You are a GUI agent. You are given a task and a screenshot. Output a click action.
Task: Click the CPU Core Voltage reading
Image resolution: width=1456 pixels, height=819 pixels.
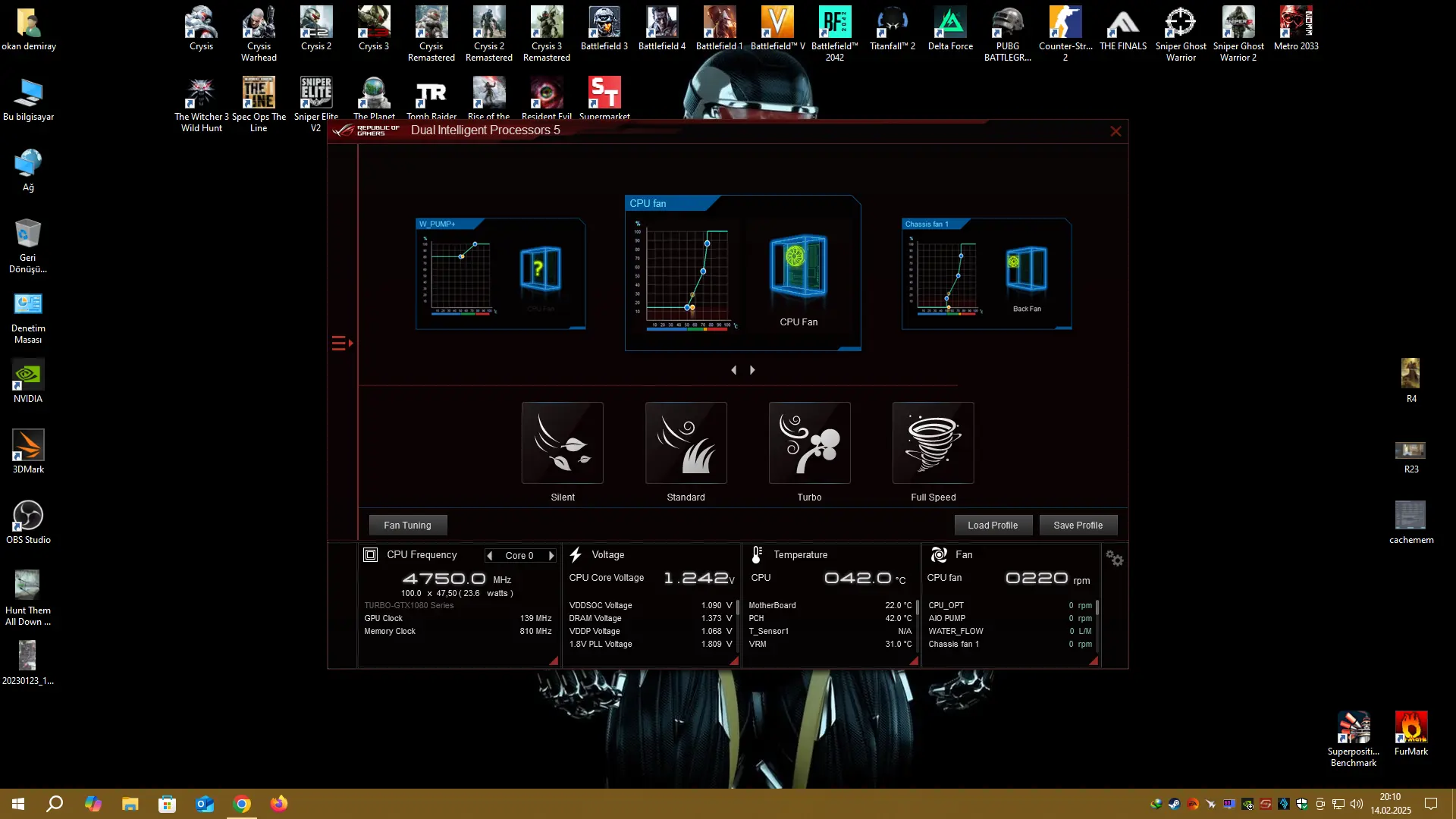[x=698, y=578]
